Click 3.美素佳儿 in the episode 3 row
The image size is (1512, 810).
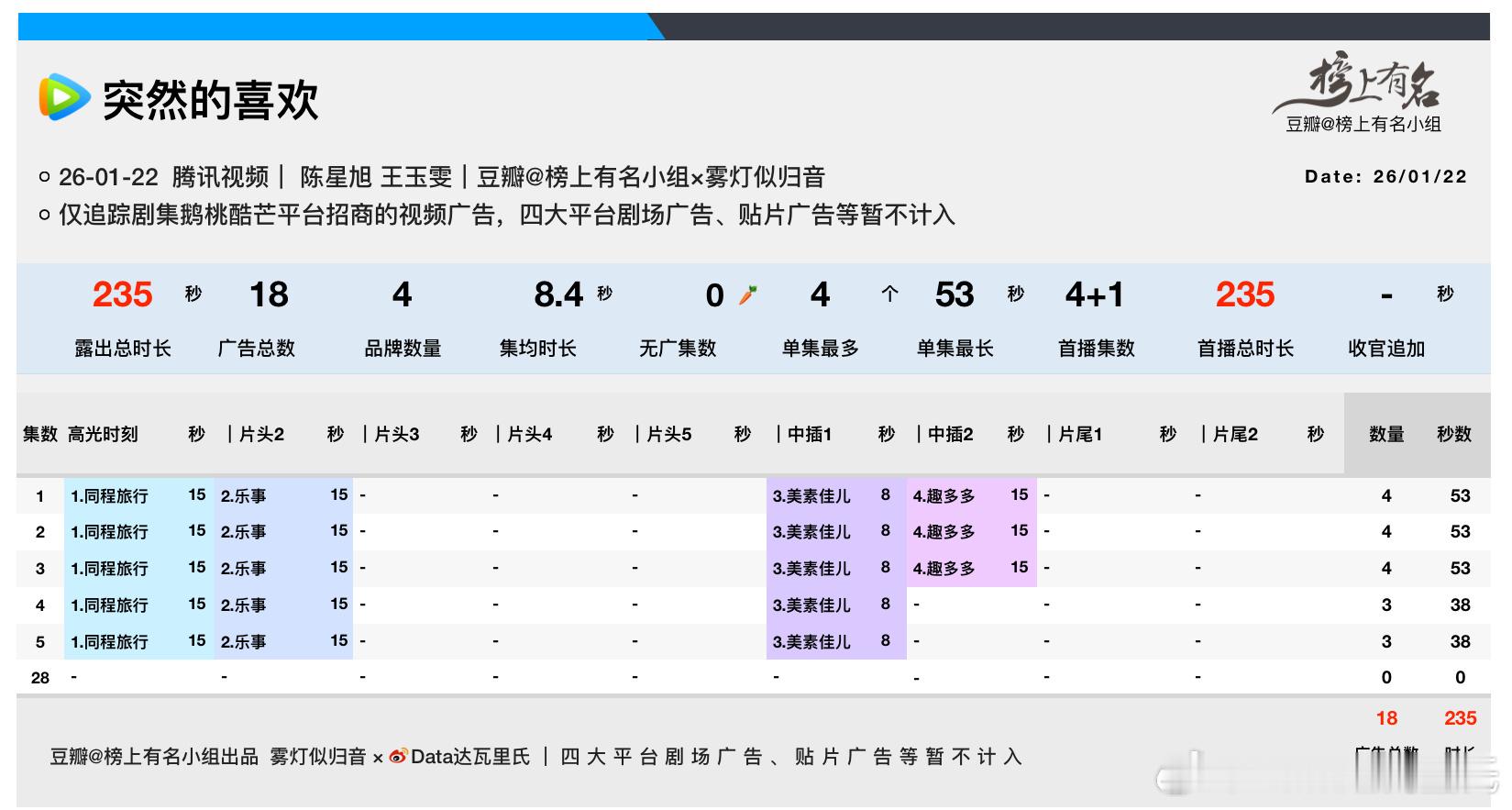[811, 569]
